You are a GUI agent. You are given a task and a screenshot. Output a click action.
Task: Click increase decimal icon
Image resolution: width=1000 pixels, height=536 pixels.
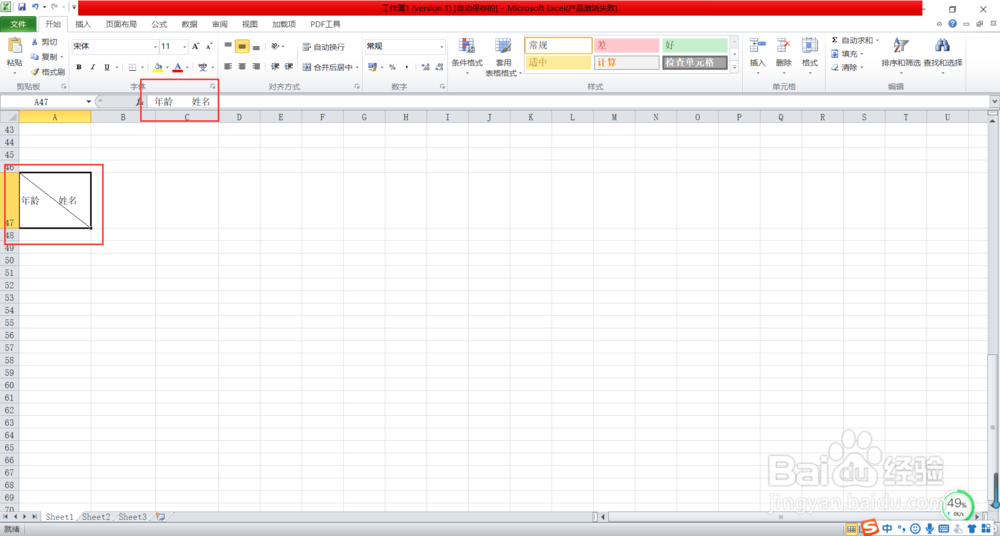425,67
